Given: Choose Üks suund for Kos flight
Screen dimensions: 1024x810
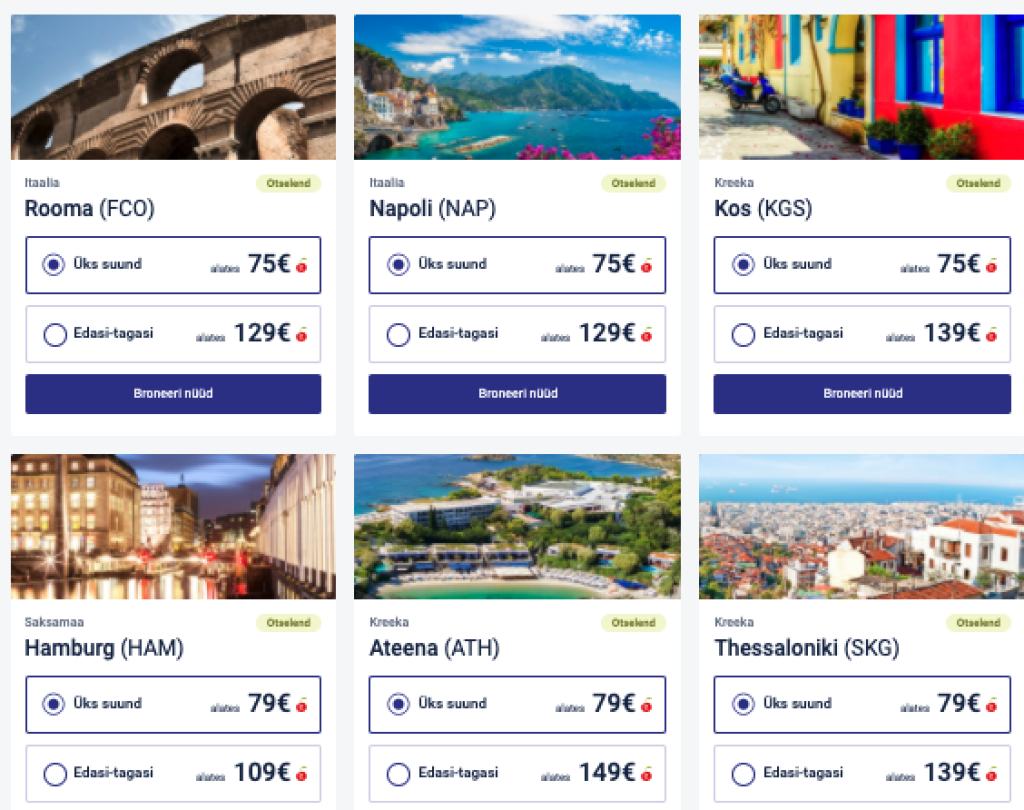Looking at the screenshot, I should [743, 265].
